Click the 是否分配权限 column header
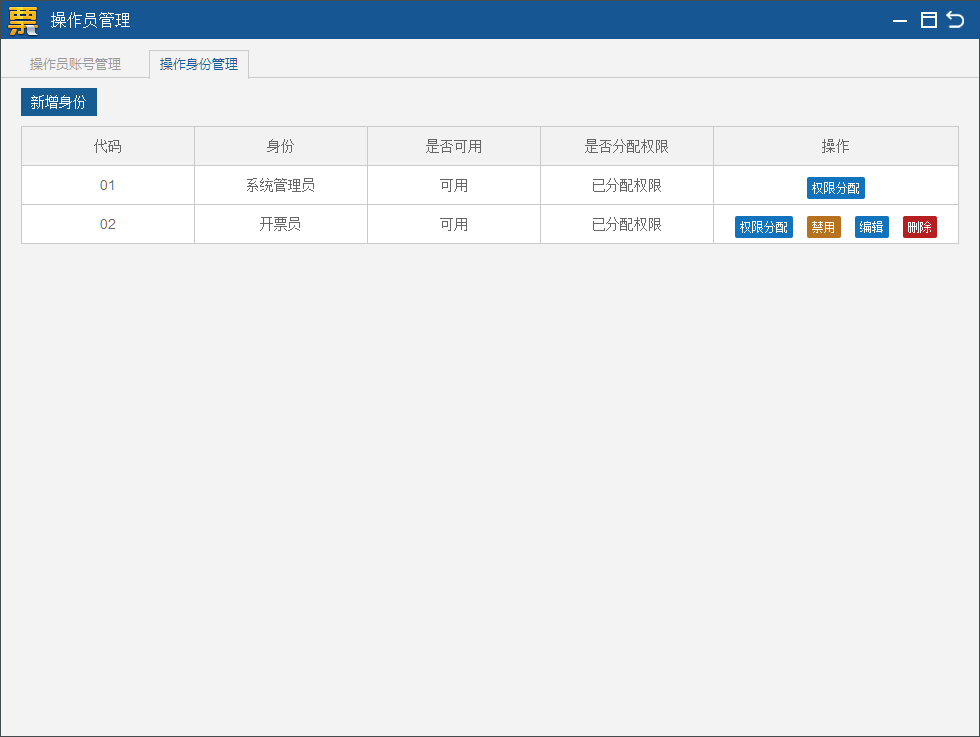Viewport: 980px width, 737px height. pos(627,146)
